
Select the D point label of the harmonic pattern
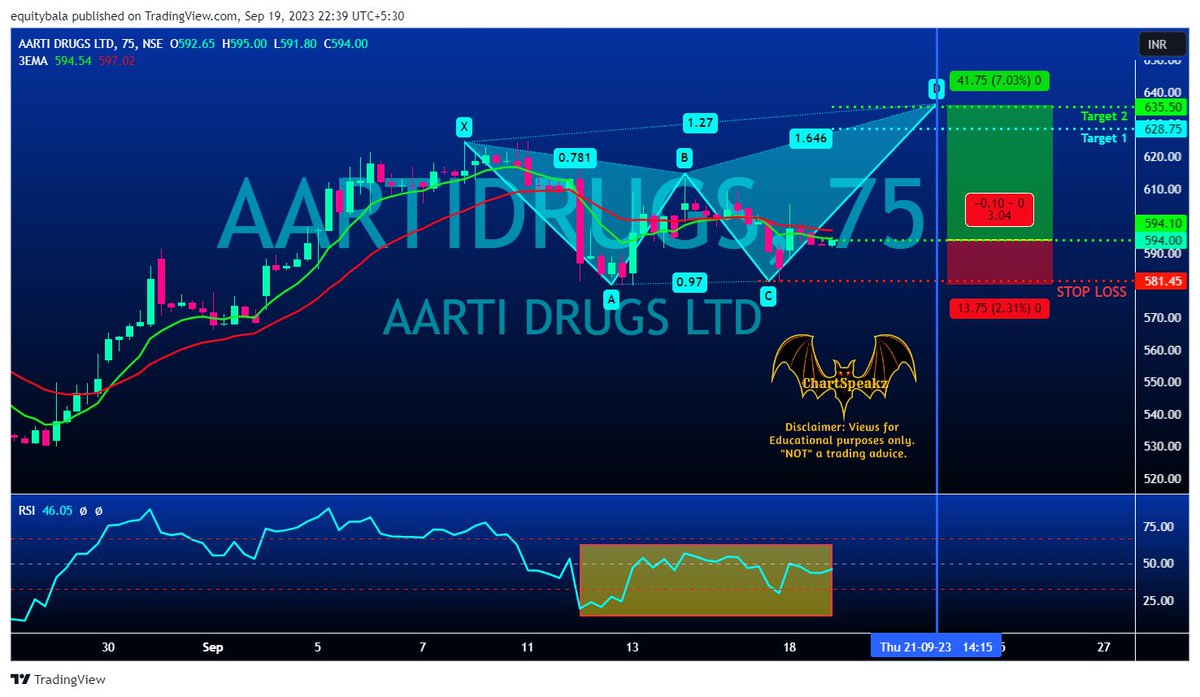click(936, 87)
